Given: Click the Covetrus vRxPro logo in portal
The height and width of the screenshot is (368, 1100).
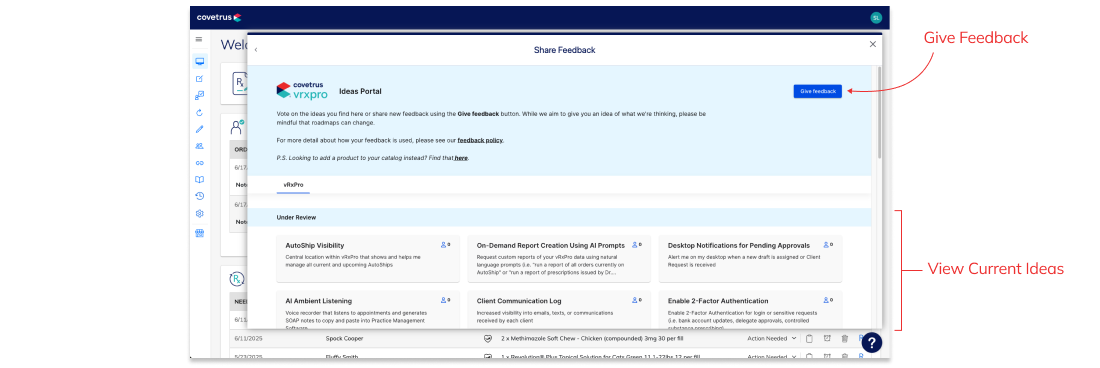Looking at the screenshot, I should 302,90.
